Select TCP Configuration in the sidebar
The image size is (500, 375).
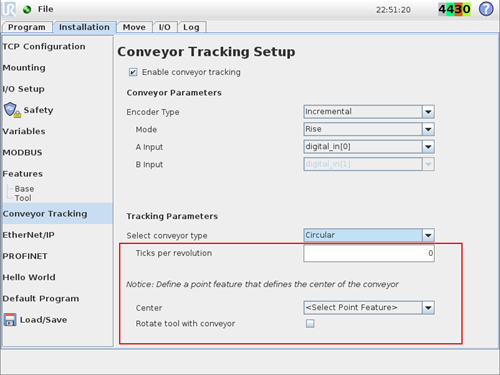(x=44, y=46)
